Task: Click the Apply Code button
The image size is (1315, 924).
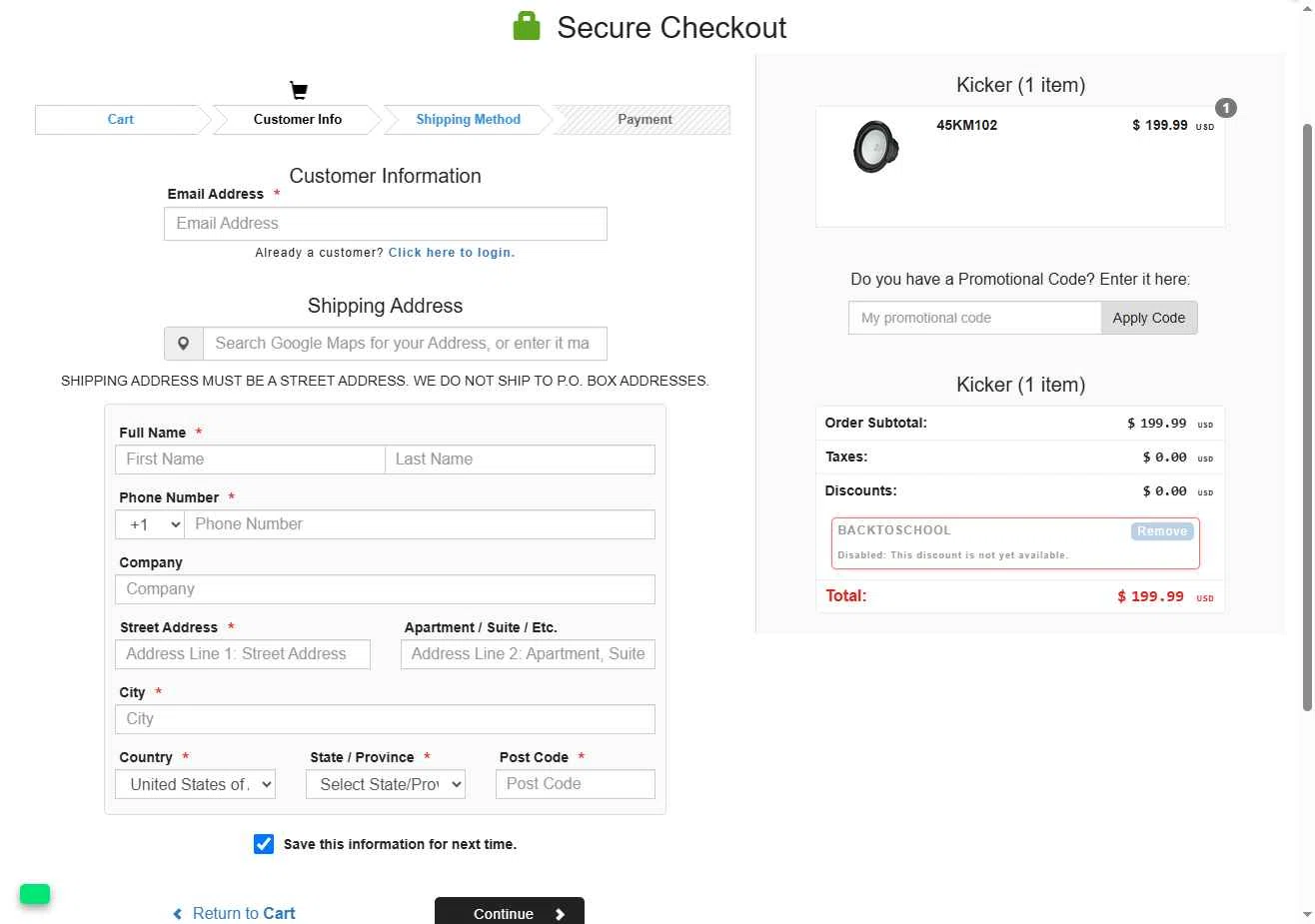Action: (x=1149, y=318)
